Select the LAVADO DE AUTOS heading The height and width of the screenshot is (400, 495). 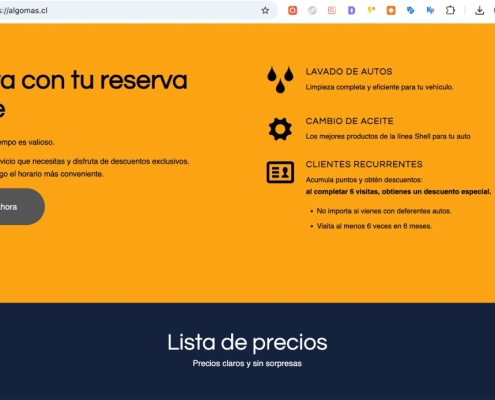(349, 71)
